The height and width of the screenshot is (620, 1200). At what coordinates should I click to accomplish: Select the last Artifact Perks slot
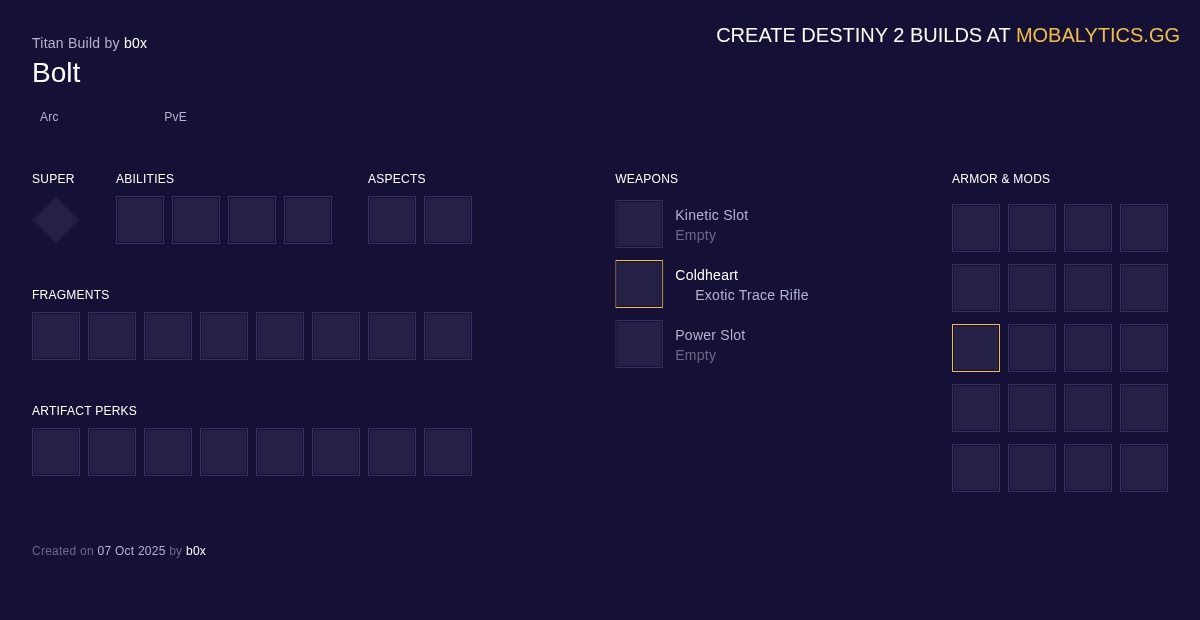[448, 452]
